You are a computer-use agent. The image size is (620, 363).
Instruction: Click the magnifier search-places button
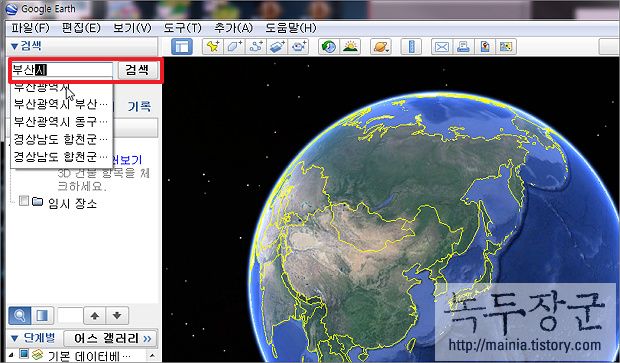click(x=19, y=315)
